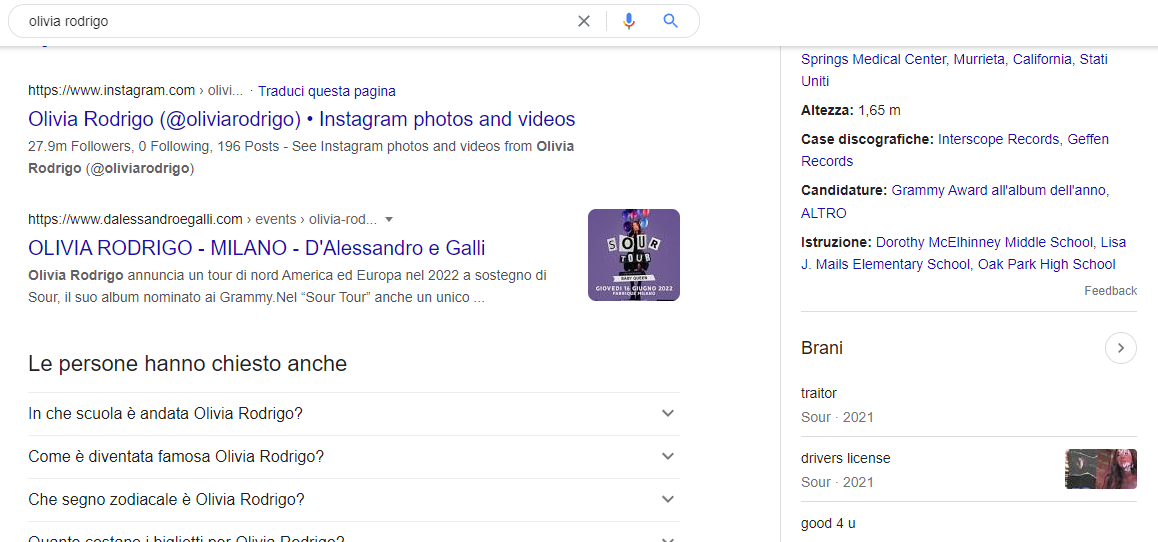This screenshot has height=542, width=1158.
Task: Start voice search with the microphone icon
Action: pyautogui.click(x=628, y=21)
